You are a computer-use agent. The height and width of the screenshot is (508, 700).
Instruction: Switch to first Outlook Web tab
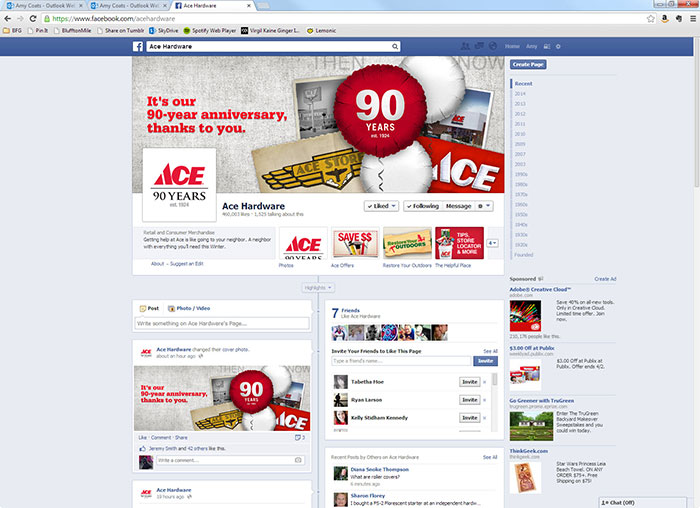[44, 6]
